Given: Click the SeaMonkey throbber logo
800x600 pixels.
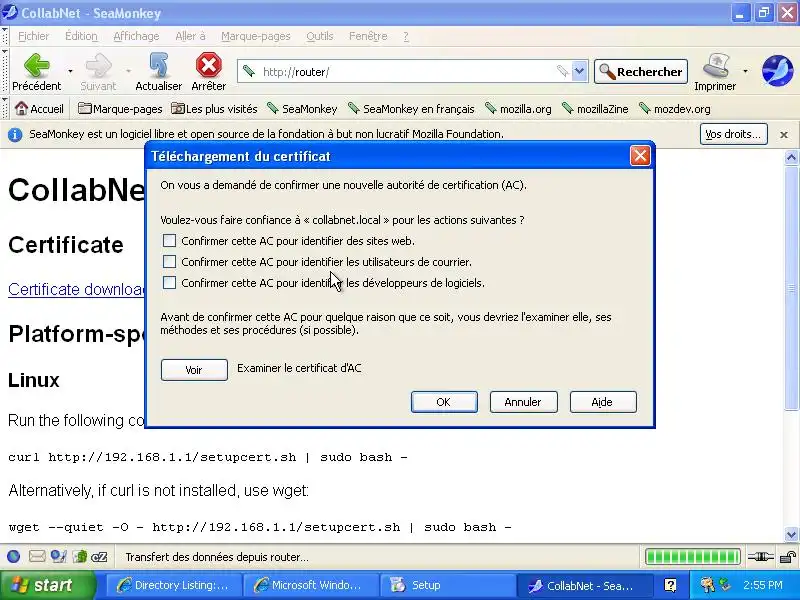Looking at the screenshot, I should pos(778,71).
